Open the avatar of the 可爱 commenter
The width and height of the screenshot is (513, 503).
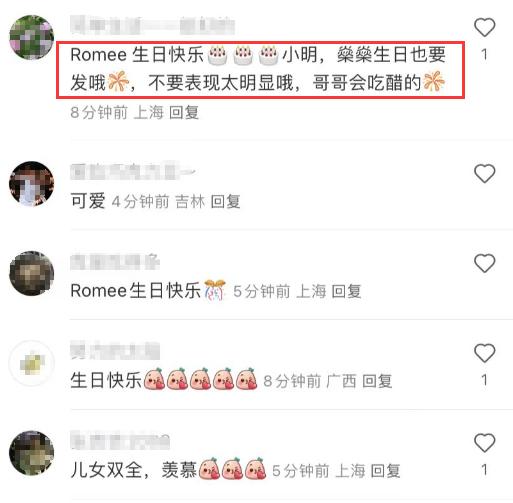tap(31, 184)
